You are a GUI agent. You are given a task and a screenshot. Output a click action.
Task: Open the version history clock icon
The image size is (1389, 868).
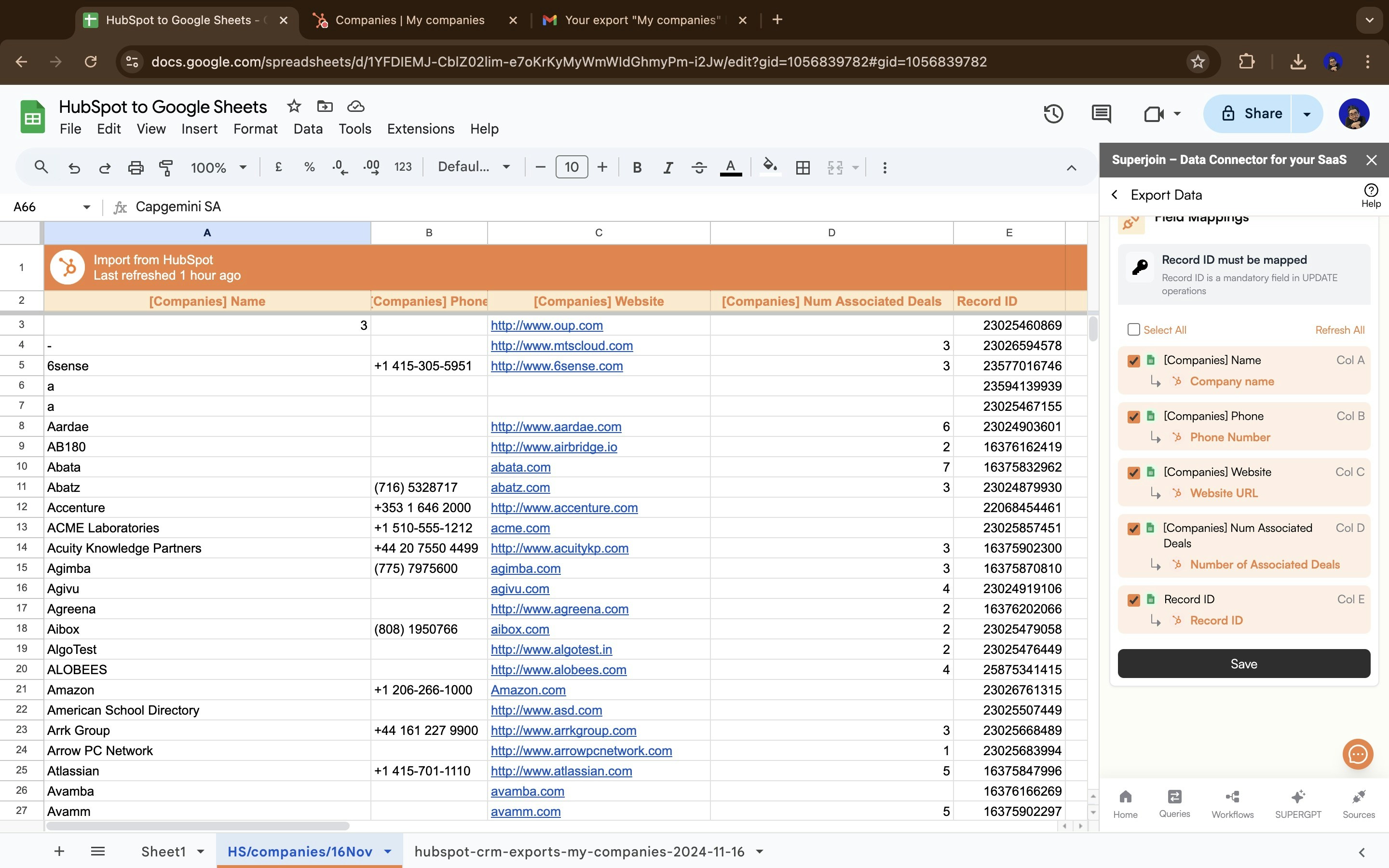tap(1053, 114)
